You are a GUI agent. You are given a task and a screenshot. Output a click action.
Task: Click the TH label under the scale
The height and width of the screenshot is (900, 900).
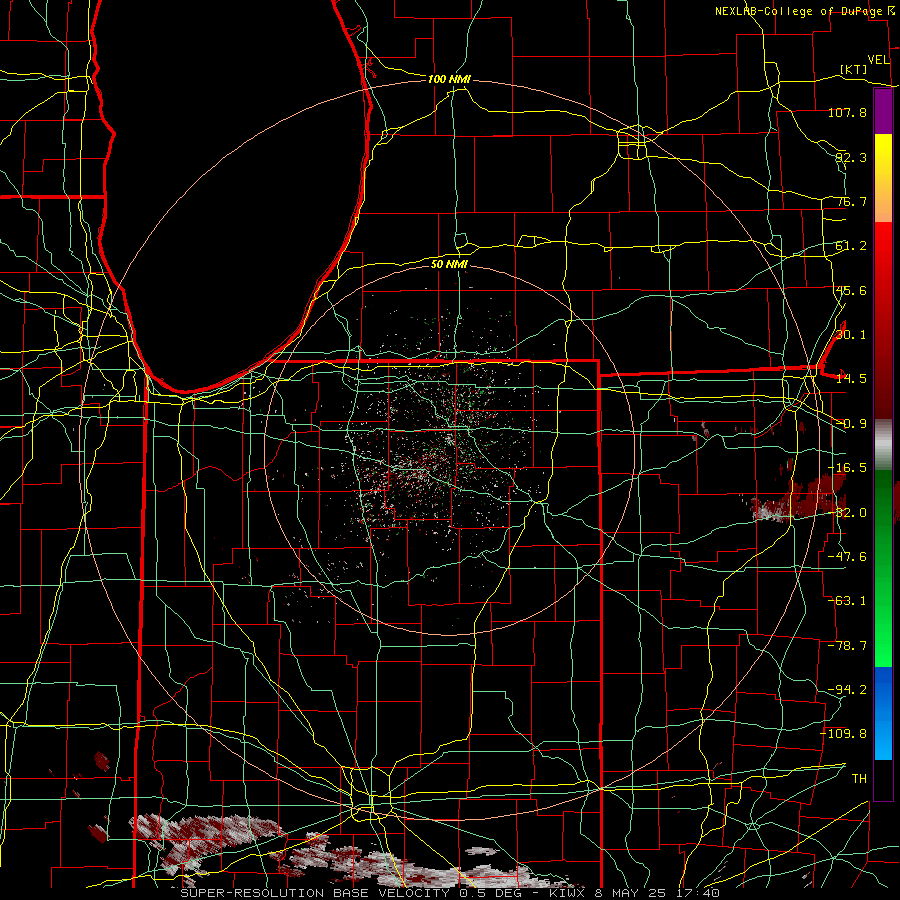pos(859,779)
